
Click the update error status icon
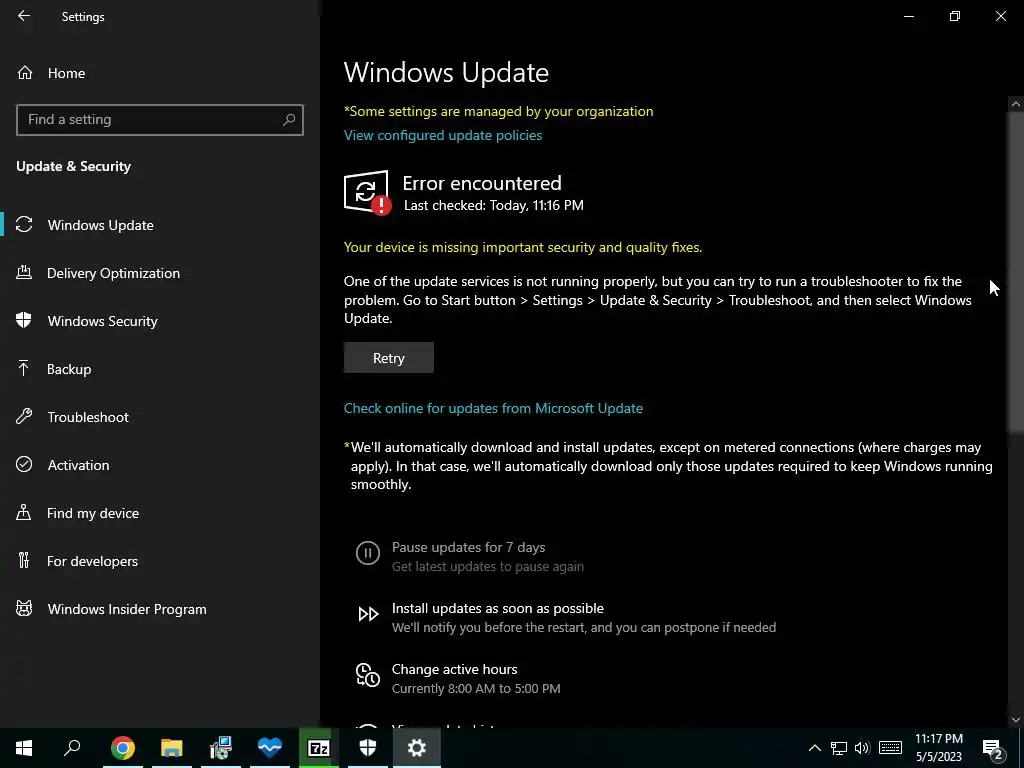pos(367,193)
